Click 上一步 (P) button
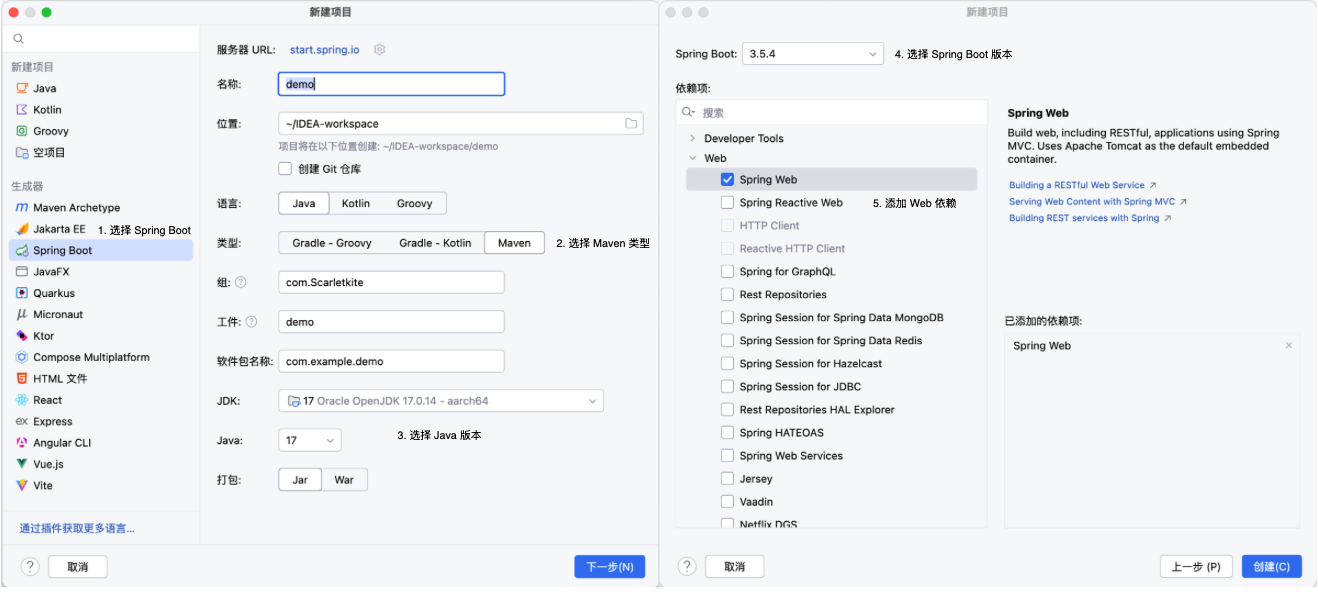This screenshot has width=1318, height=592. [1197, 567]
